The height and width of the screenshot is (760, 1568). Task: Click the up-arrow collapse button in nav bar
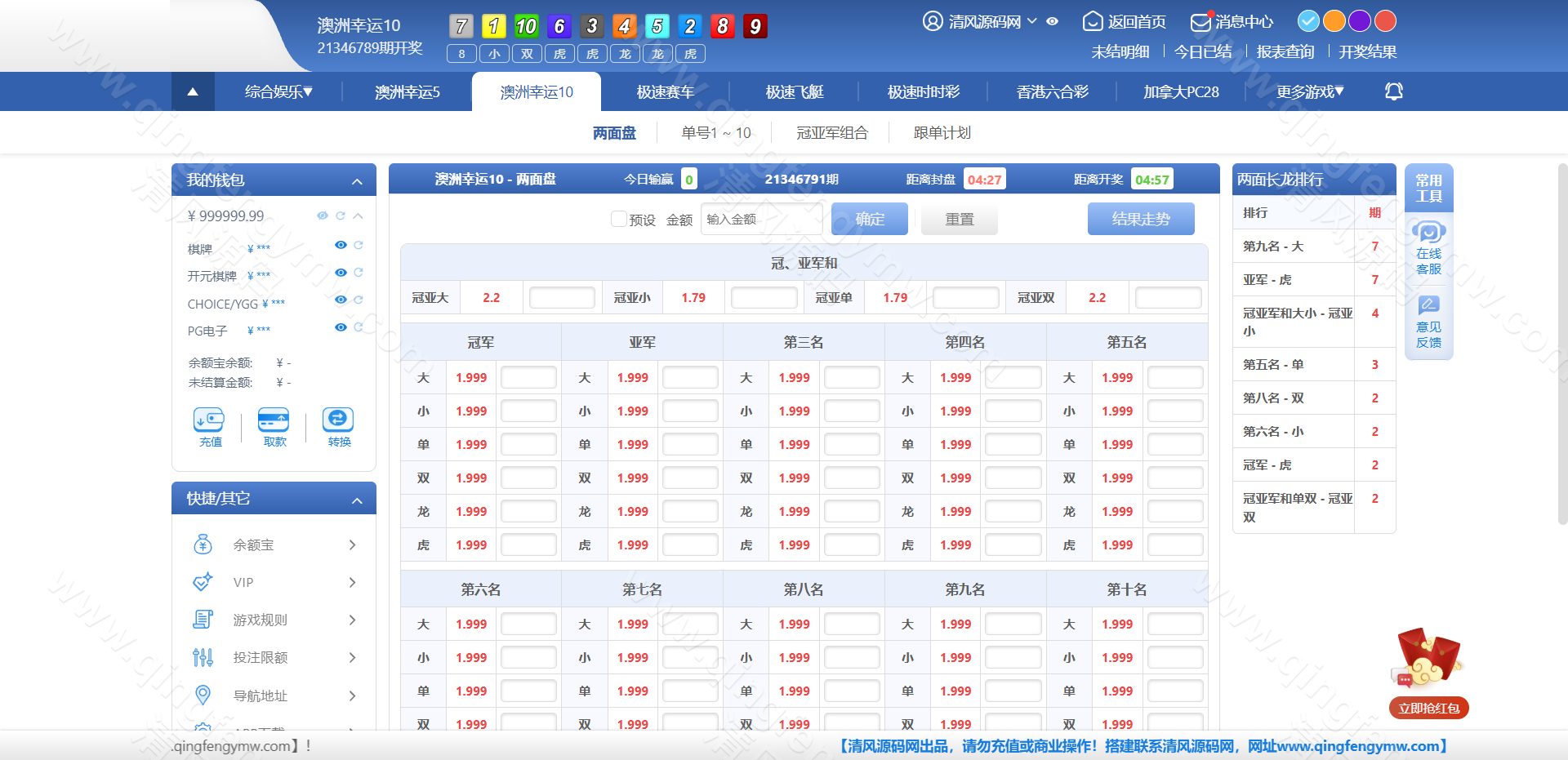[x=193, y=91]
